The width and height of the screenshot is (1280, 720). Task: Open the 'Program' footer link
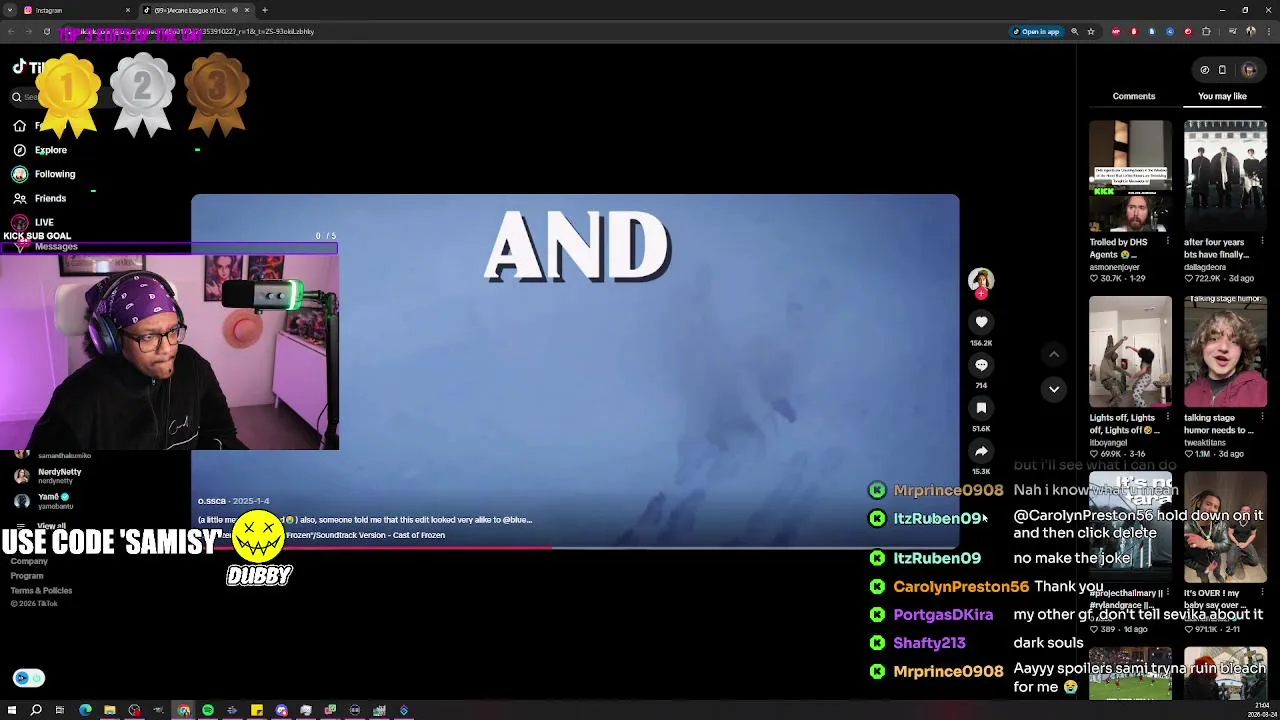tap(27, 576)
